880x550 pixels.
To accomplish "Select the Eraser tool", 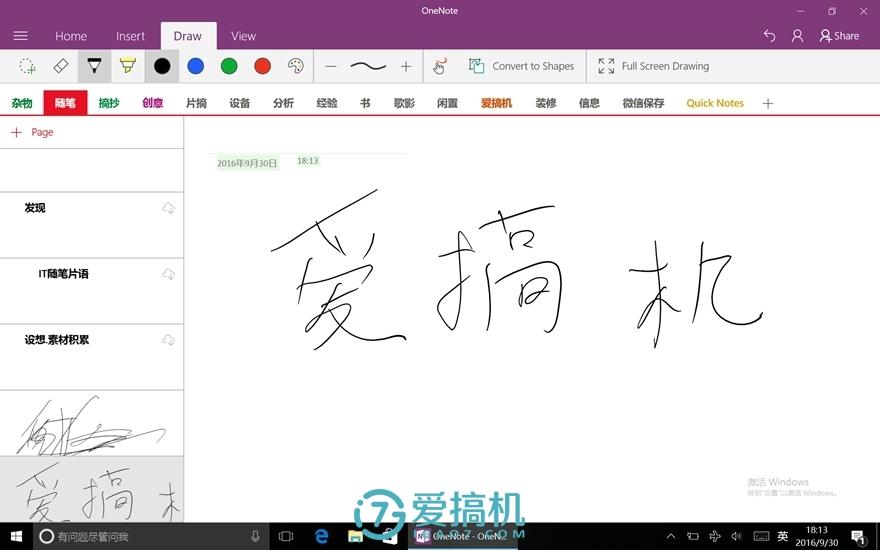I will 61,66.
